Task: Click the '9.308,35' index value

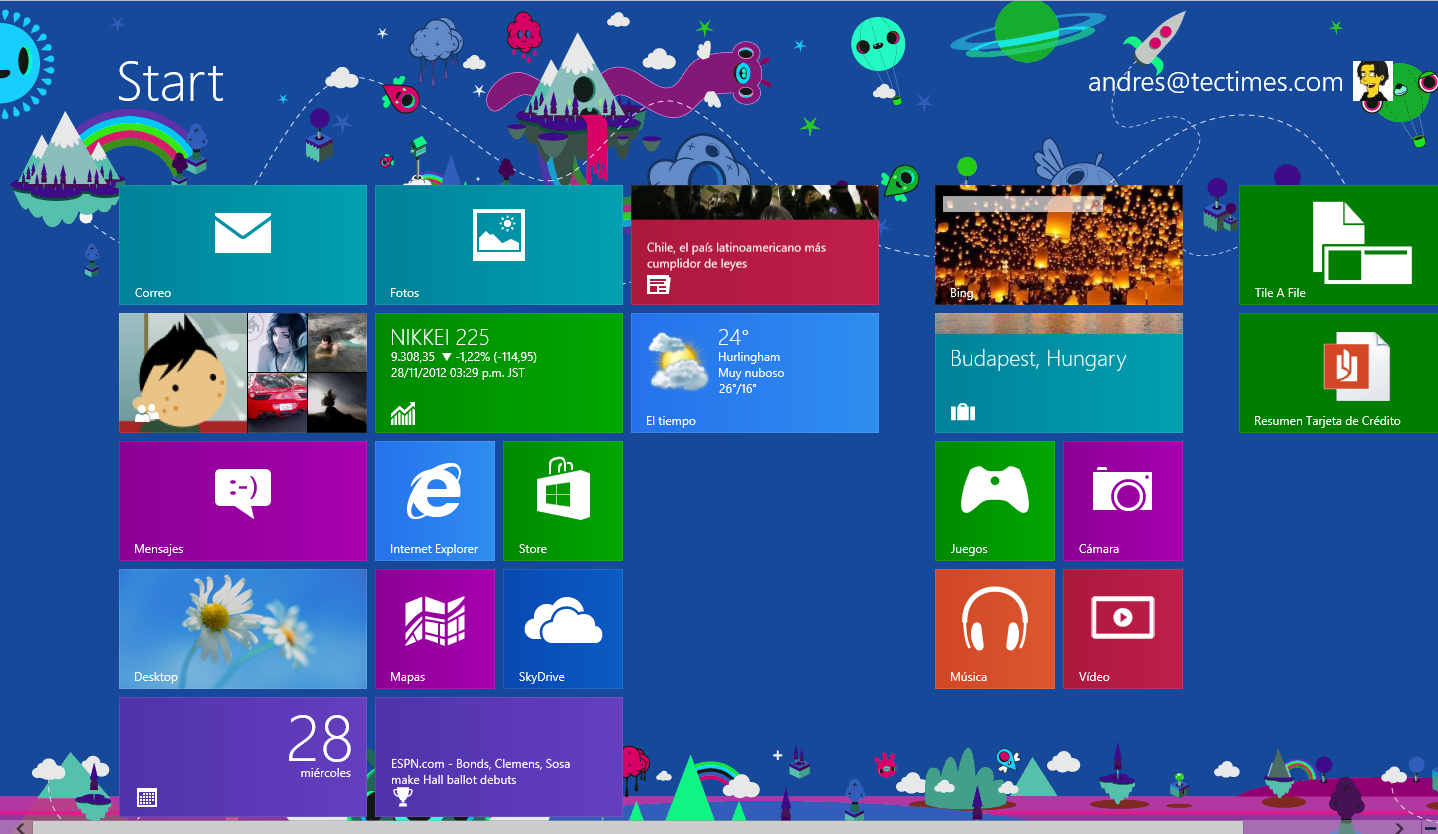Action: (413, 356)
